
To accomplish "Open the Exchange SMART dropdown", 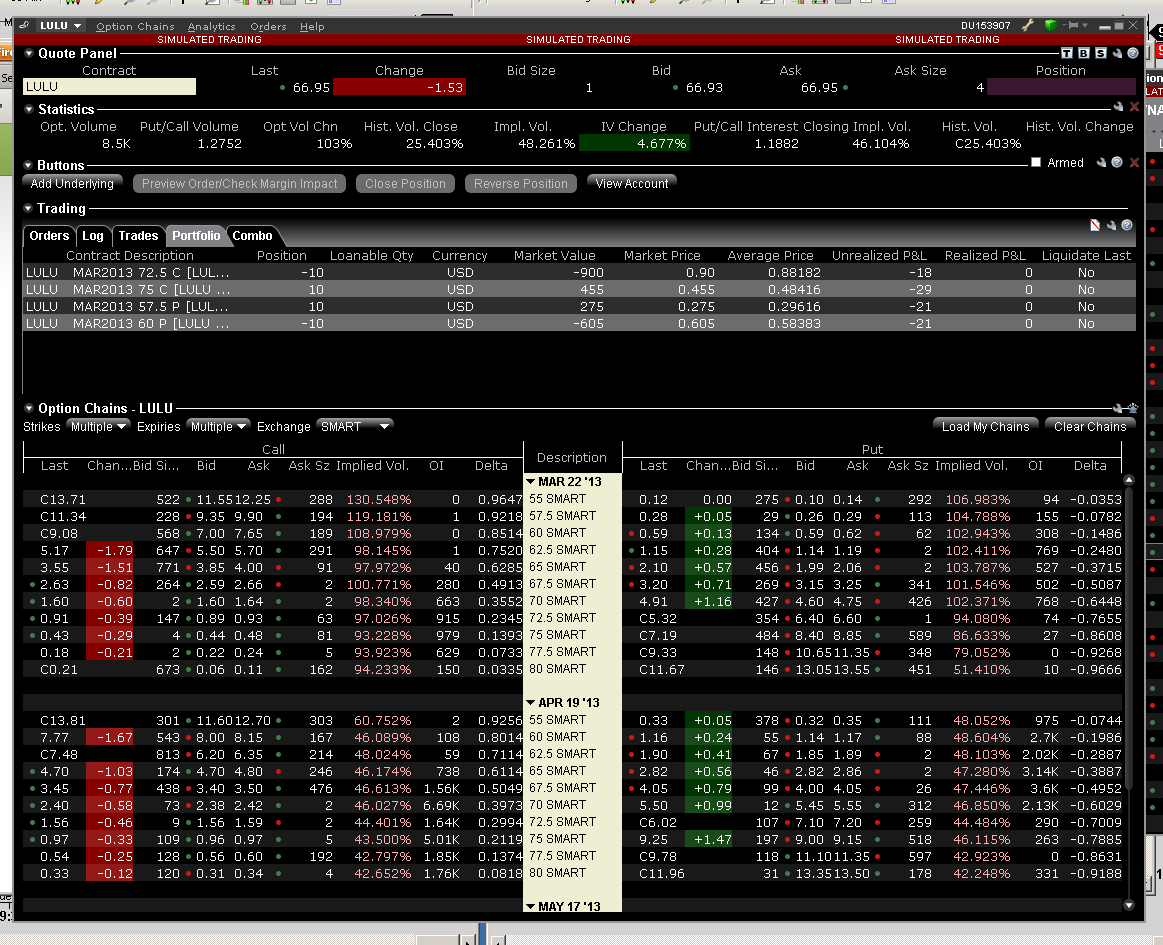I will point(354,427).
